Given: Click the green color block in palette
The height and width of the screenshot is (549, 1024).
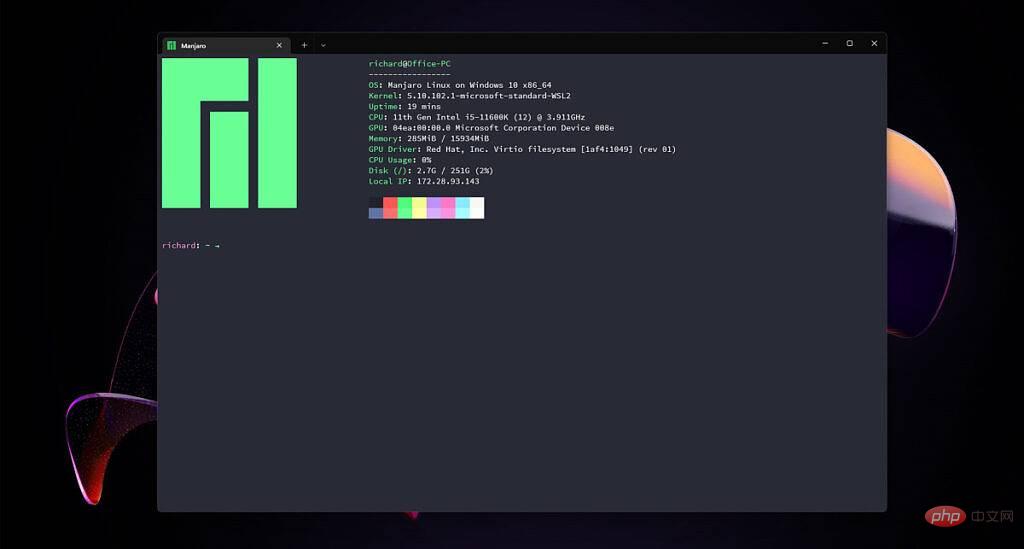Looking at the screenshot, I should 405,208.
